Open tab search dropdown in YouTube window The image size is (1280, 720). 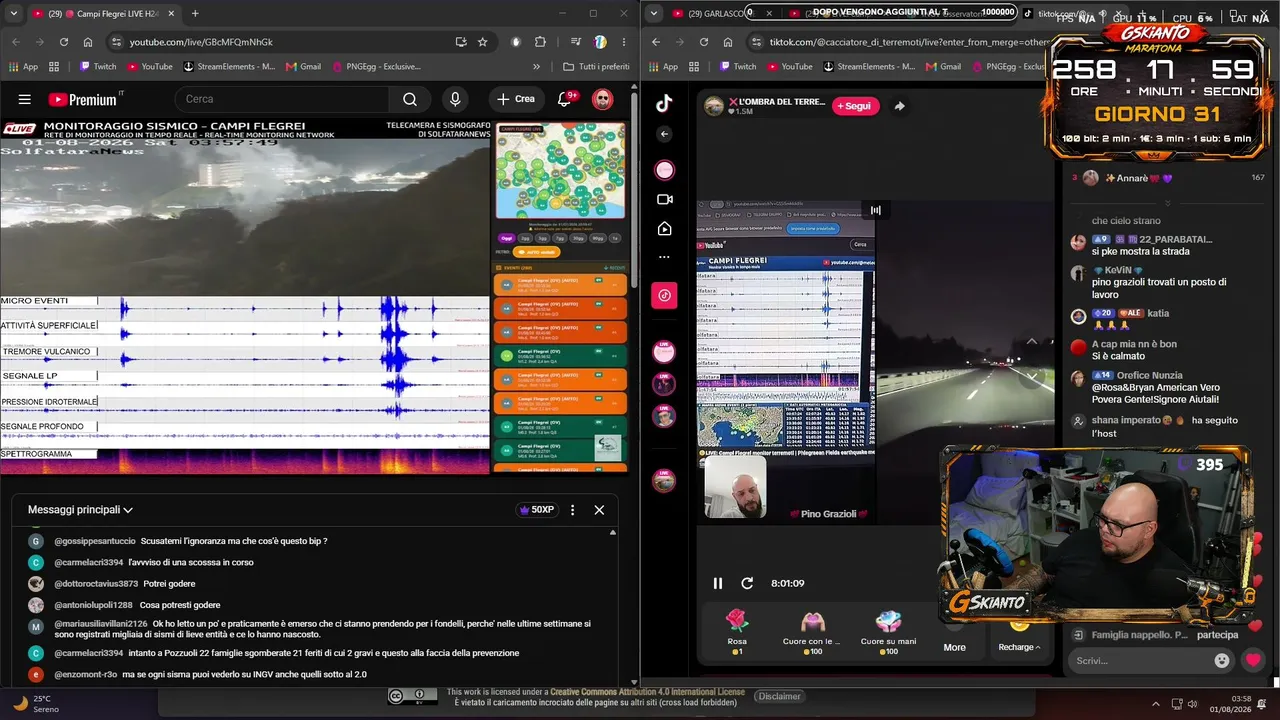14,14
